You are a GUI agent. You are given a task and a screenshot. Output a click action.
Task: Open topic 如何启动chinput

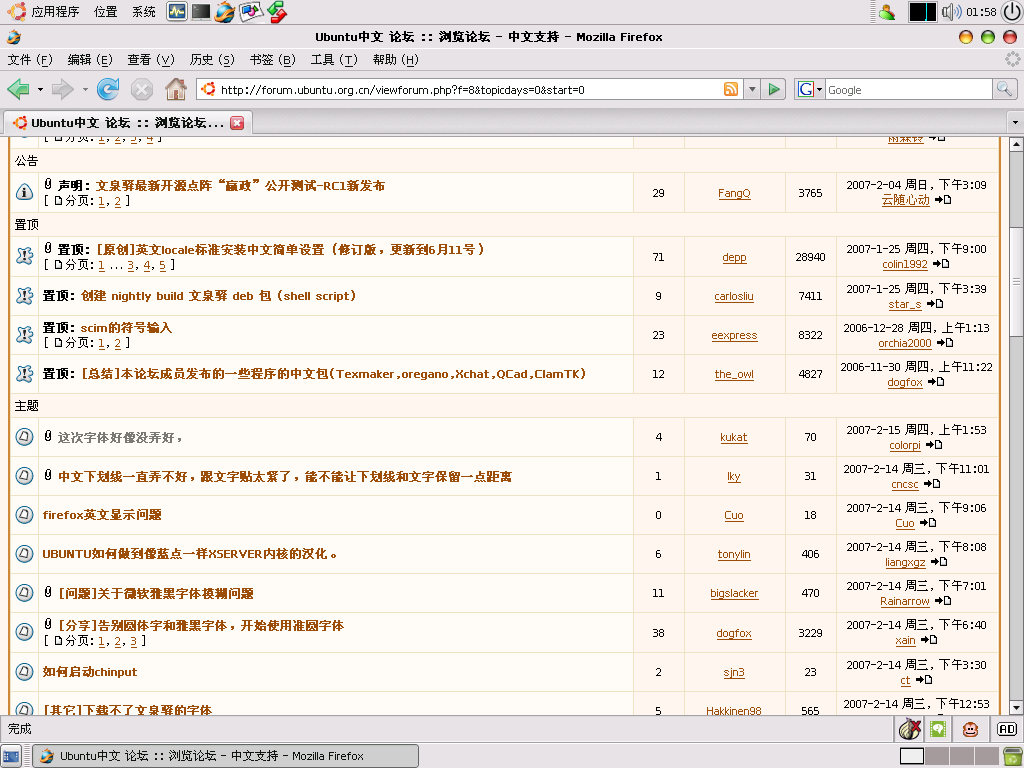pos(89,672)
